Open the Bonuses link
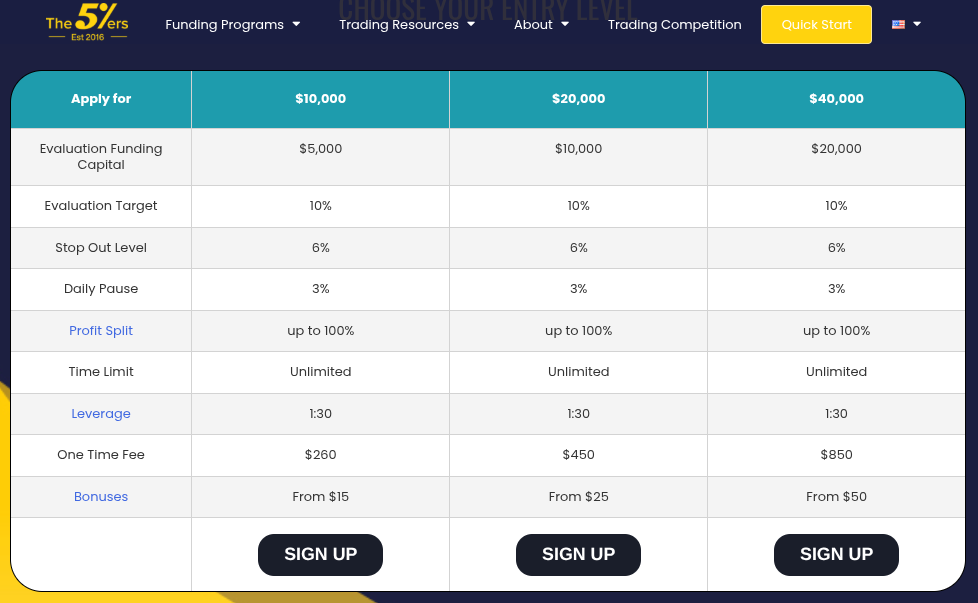Screen dimensions: 978x603 point(101,497)
